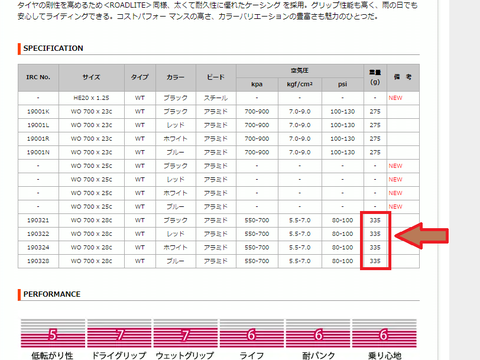Click the HE20 x 1.25 size cell
The image size is (480, 360).
point(91,98)
